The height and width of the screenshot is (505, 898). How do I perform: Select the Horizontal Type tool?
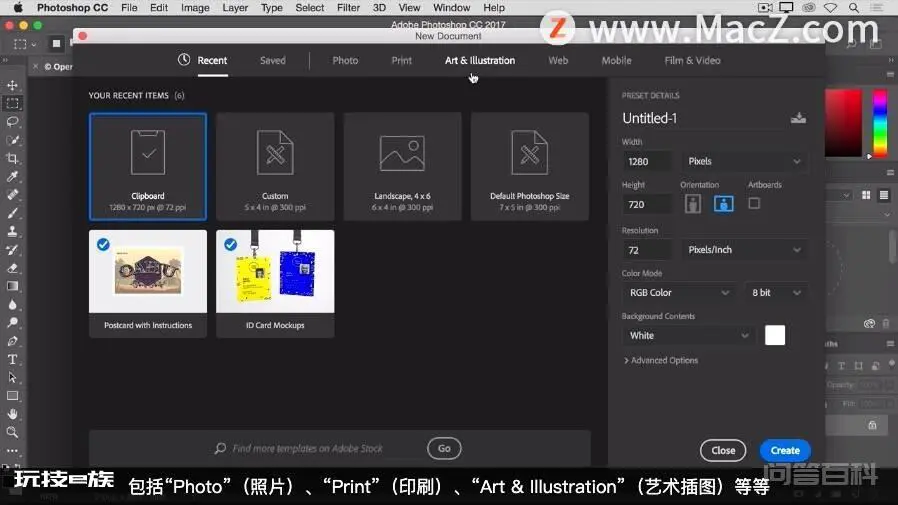pyautogui.click(x=12, y=360)
